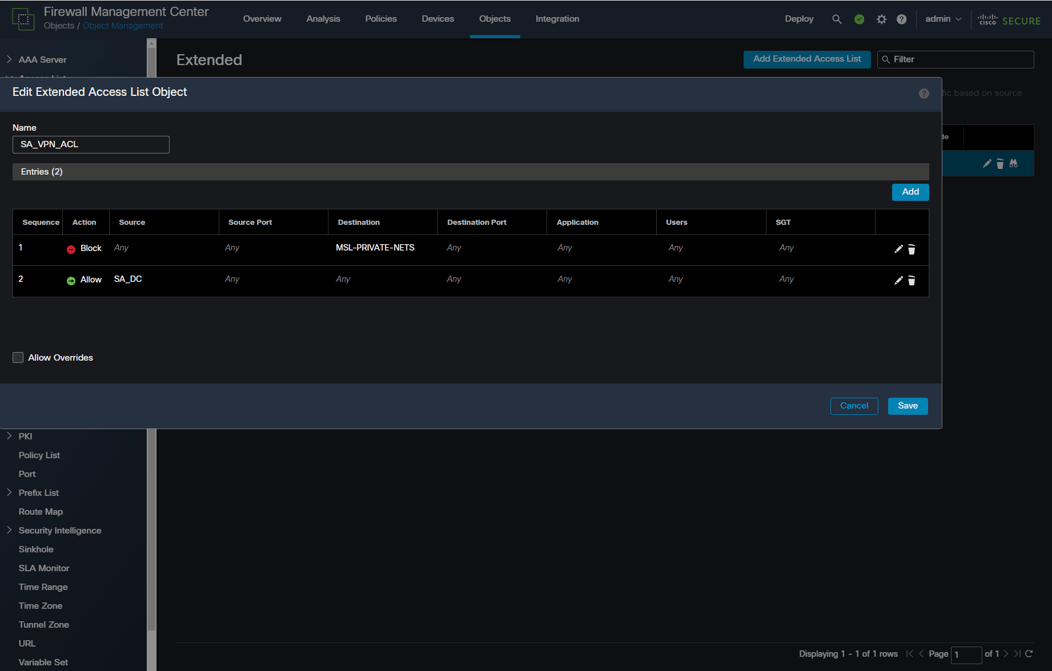Edit the Block entry with pencil icon
Viewport: 1052px width, 671px height.
[898, 249]
